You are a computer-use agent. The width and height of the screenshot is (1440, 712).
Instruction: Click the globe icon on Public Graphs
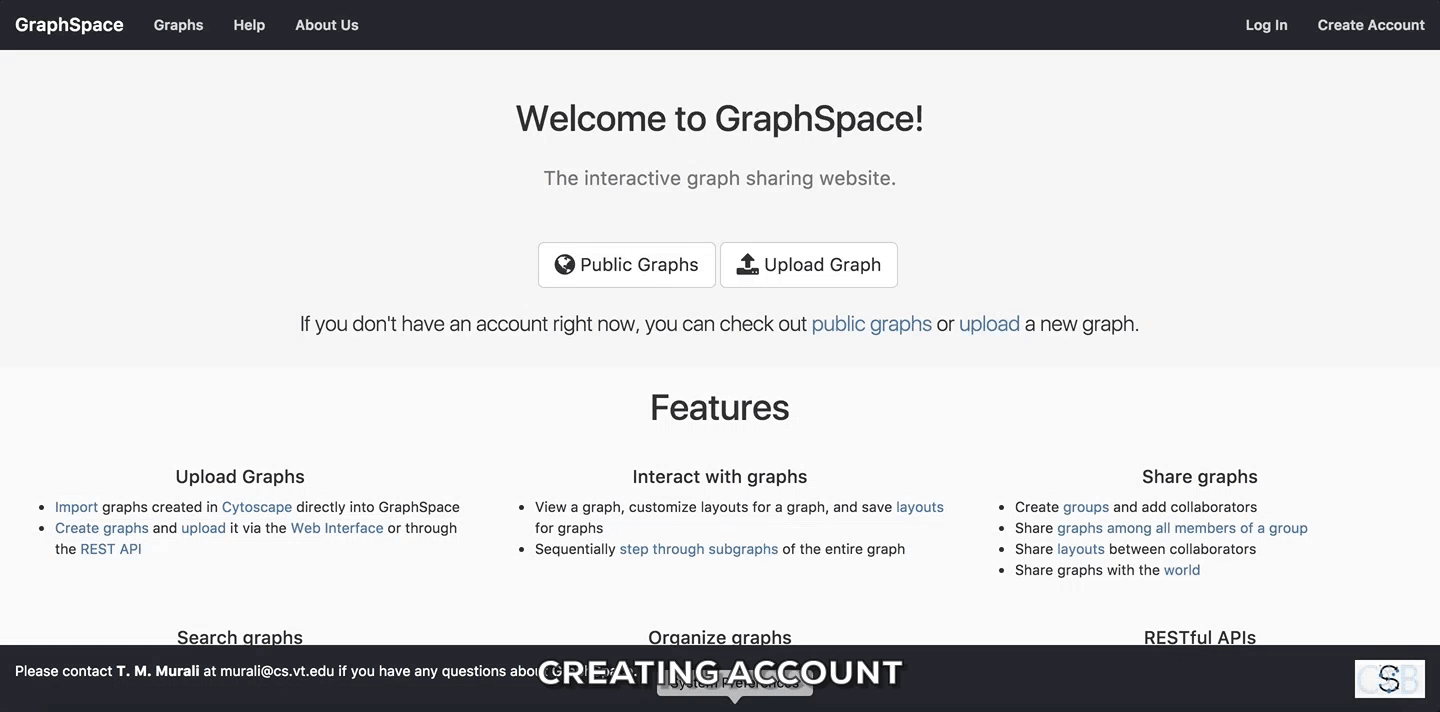click(565, 264)
